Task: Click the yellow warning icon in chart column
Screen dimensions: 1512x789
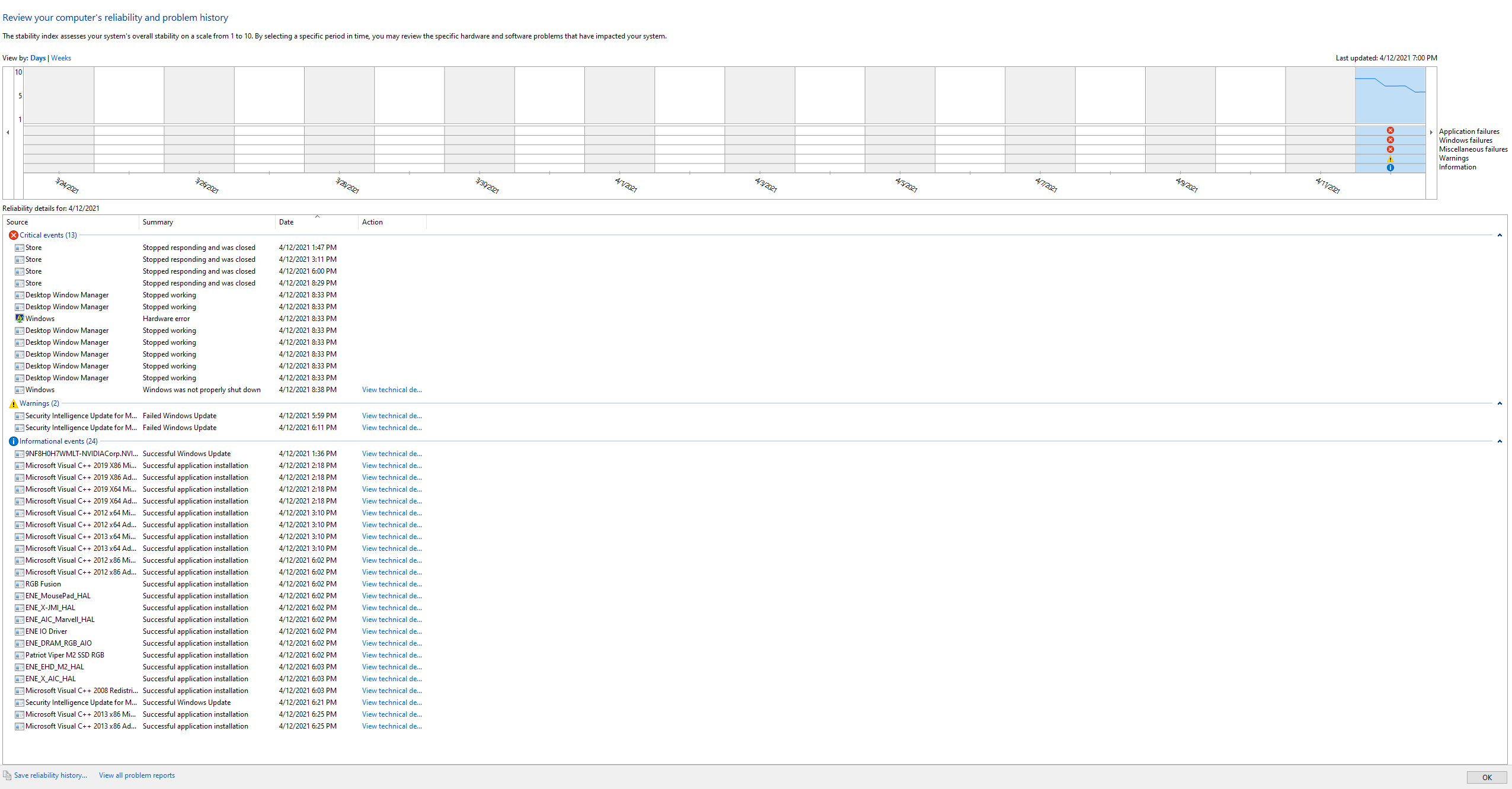Action: pyautogui.click(x=1390, y=159)
